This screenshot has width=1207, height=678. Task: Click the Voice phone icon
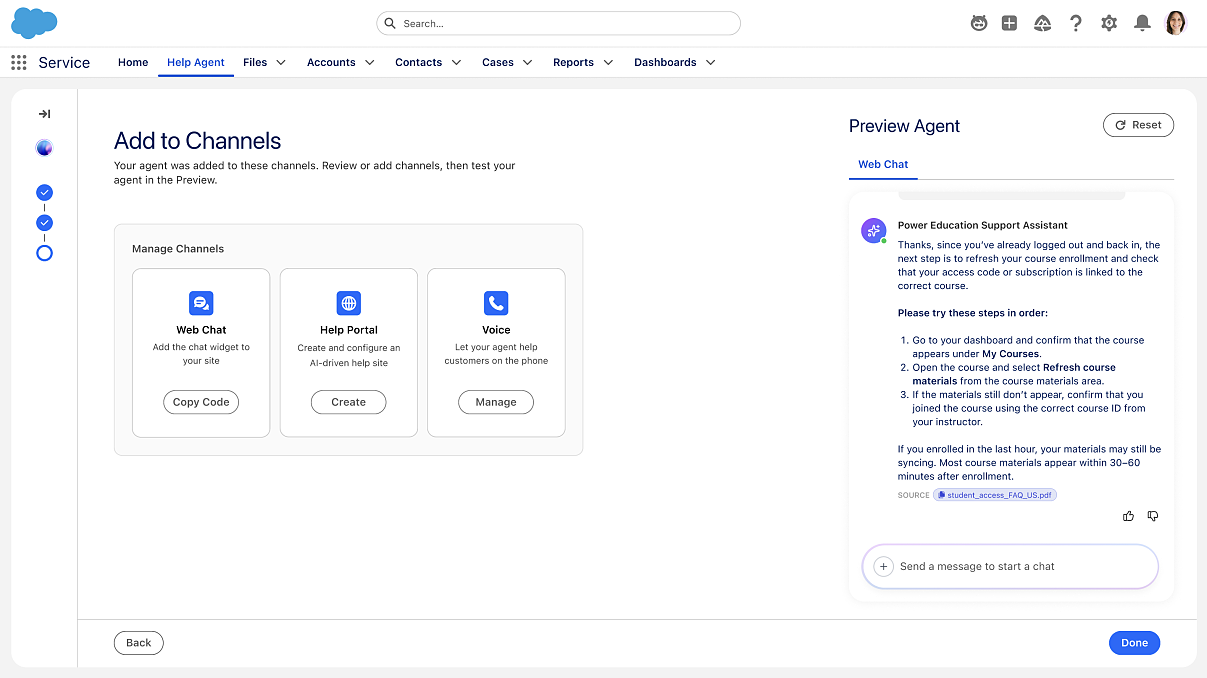[x=496, y=303]
